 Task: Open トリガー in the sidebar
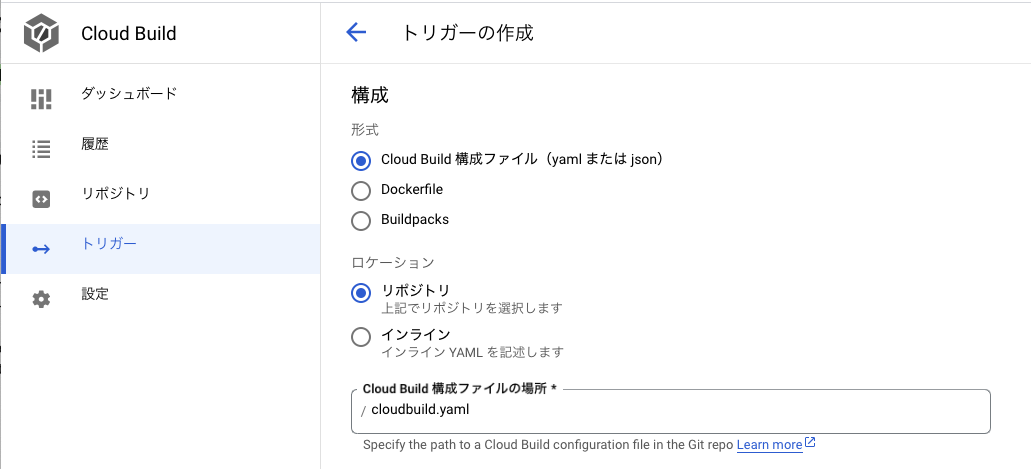click(x=161, y=249)
